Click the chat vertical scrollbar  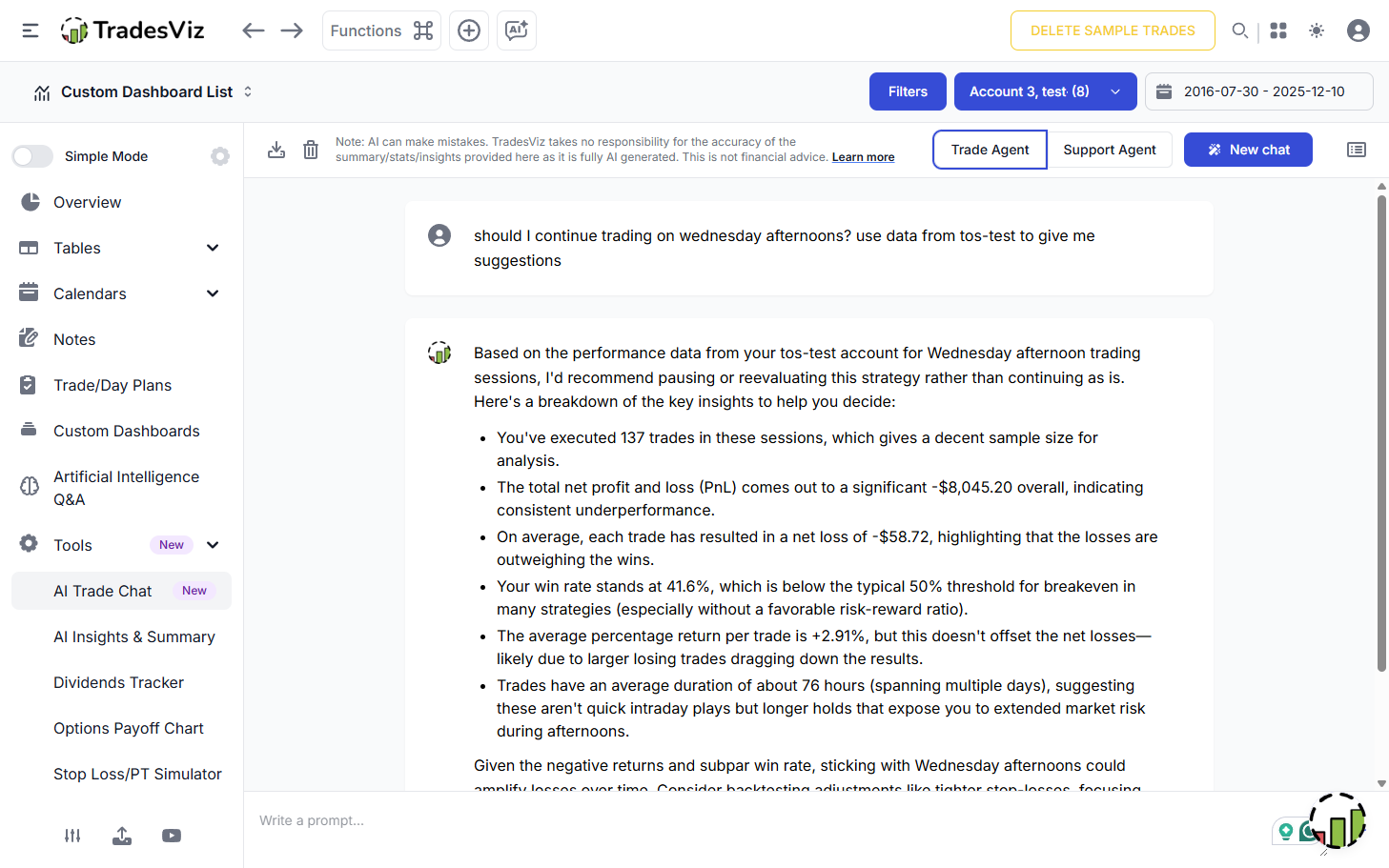[1381, 434]
